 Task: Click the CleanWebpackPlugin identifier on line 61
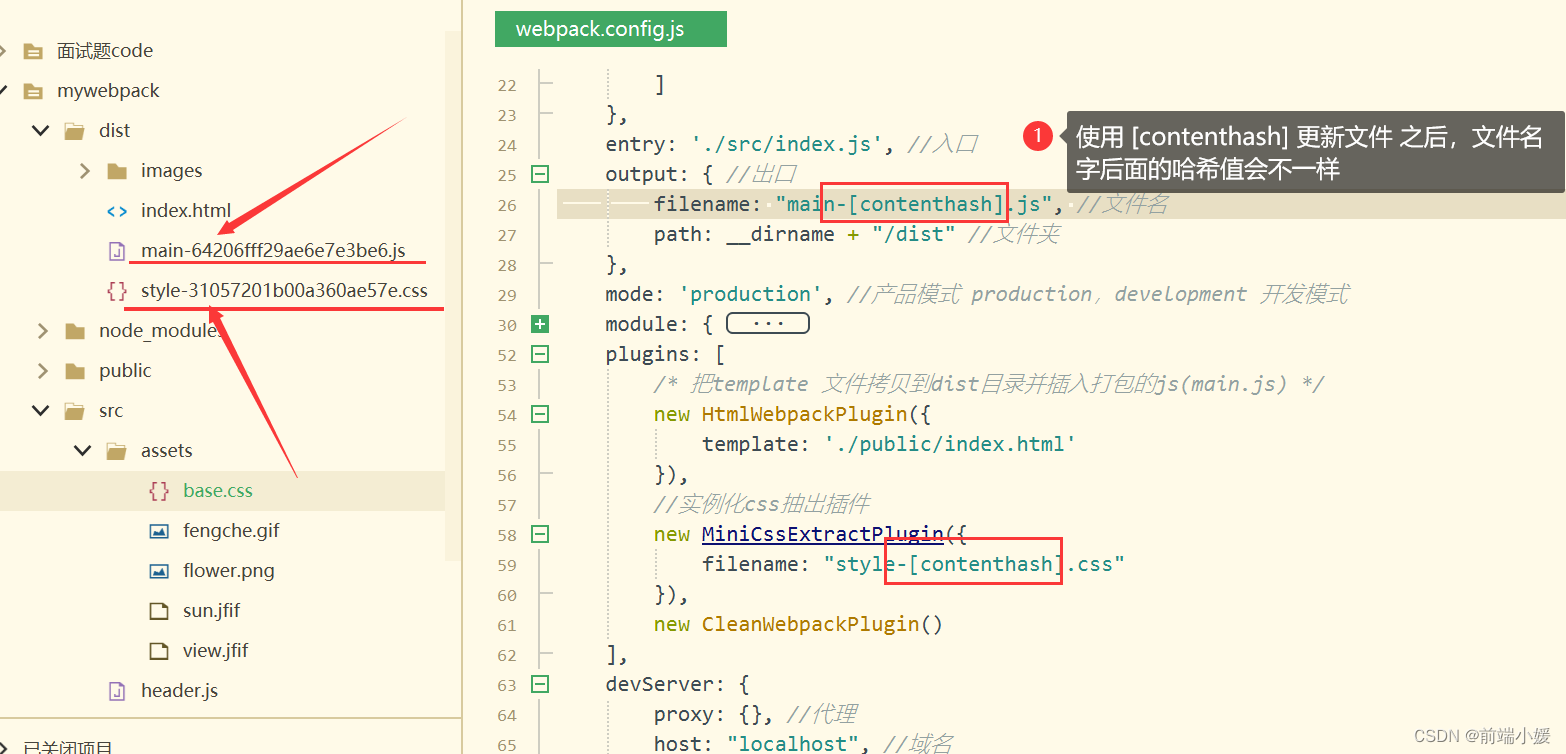pyautogui.click(x=810, y=624)
